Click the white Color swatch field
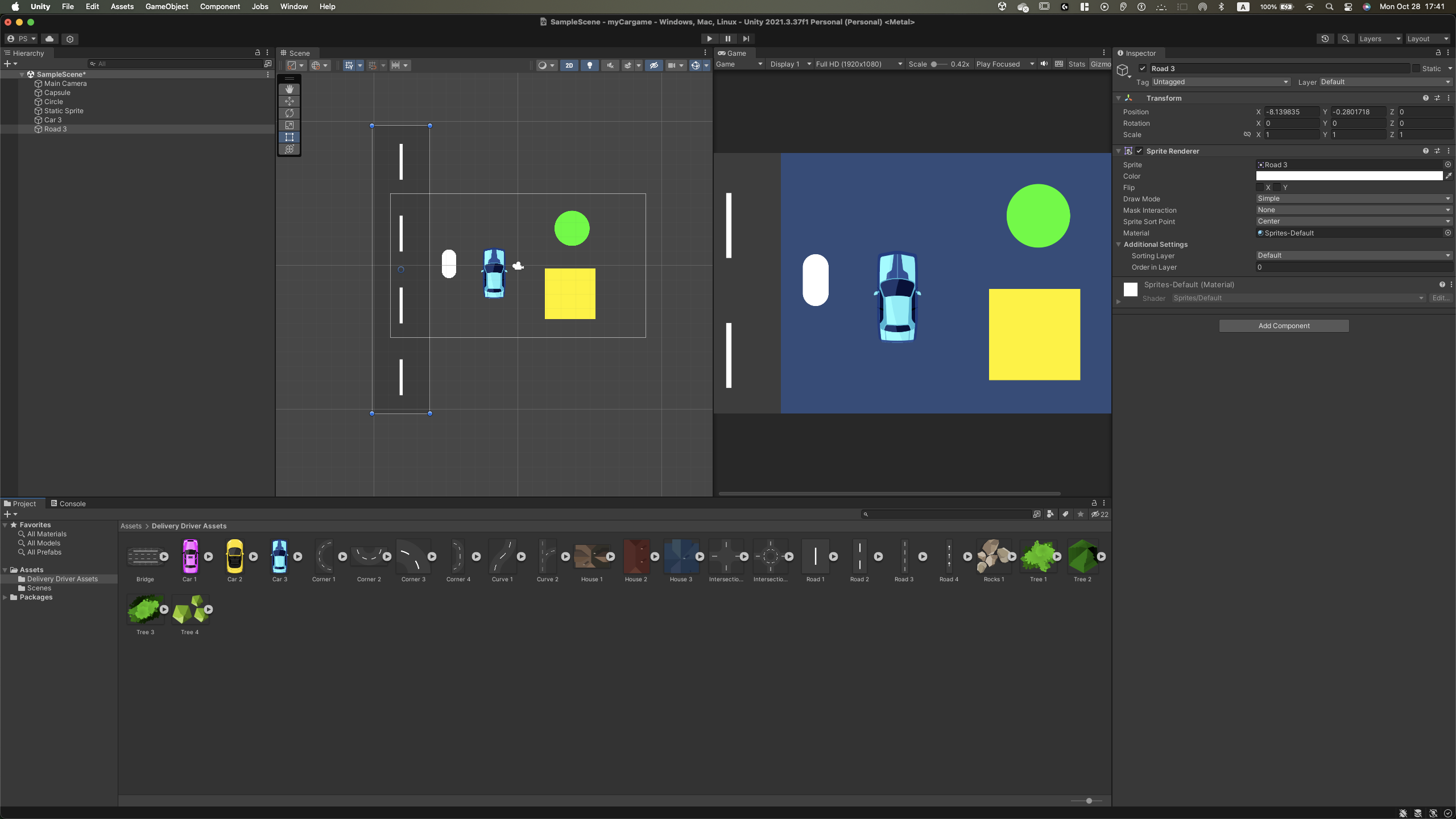1456x819 pixels. (1349, 176)
